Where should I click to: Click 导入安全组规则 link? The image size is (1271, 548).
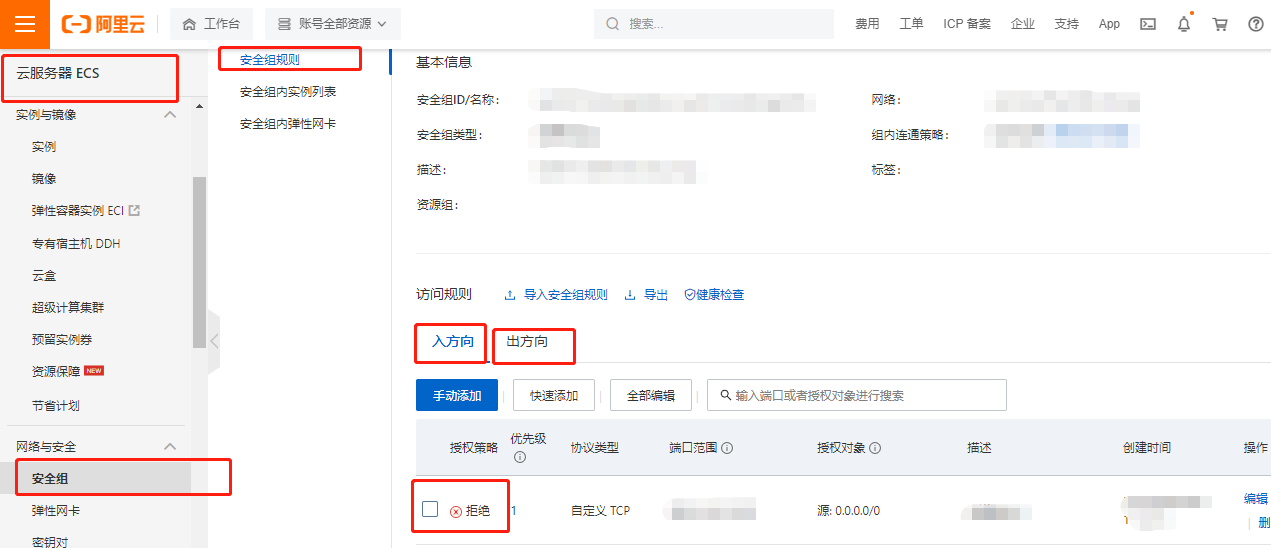(556, 295)
